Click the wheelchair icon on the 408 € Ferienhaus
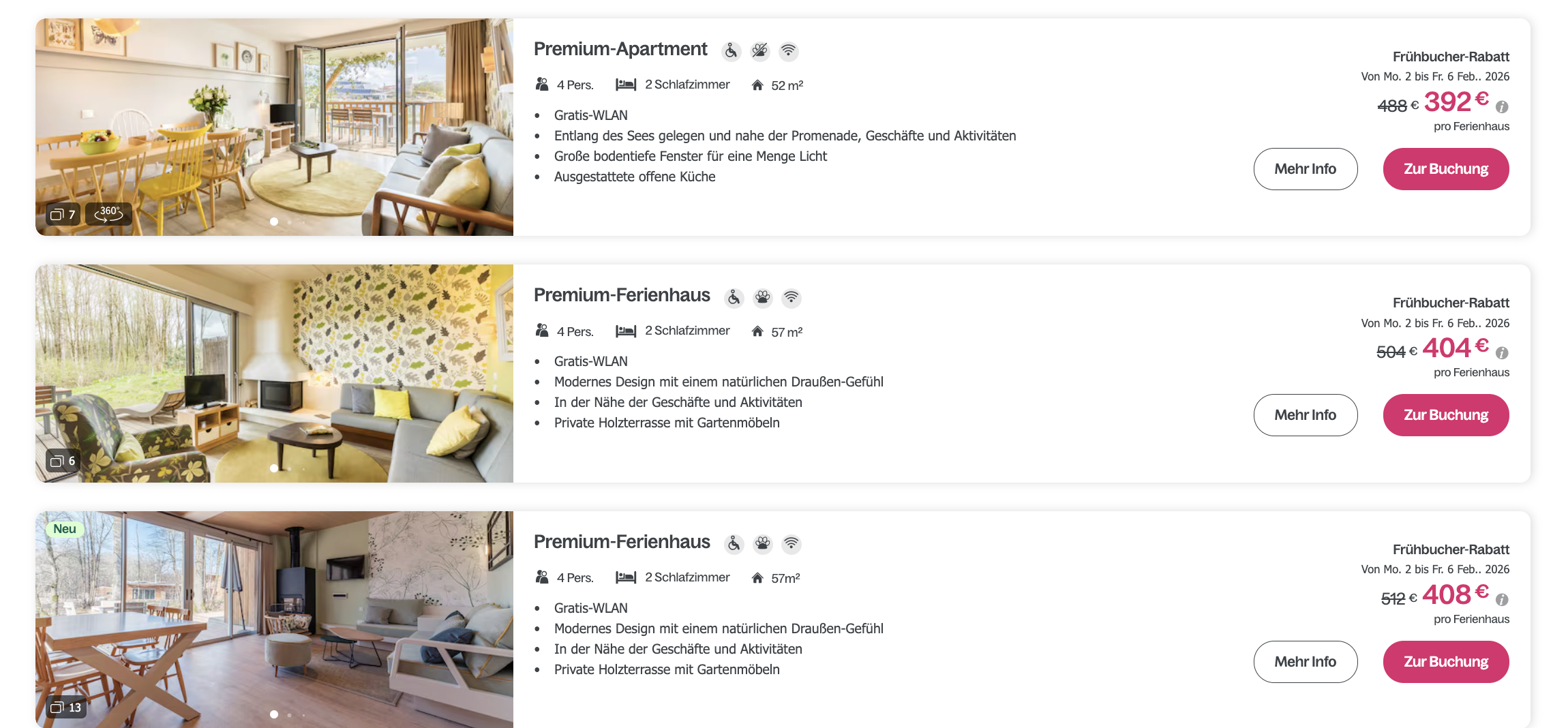Image resolution: width=1568 pixels, height=728 pixels. (734, 544)
